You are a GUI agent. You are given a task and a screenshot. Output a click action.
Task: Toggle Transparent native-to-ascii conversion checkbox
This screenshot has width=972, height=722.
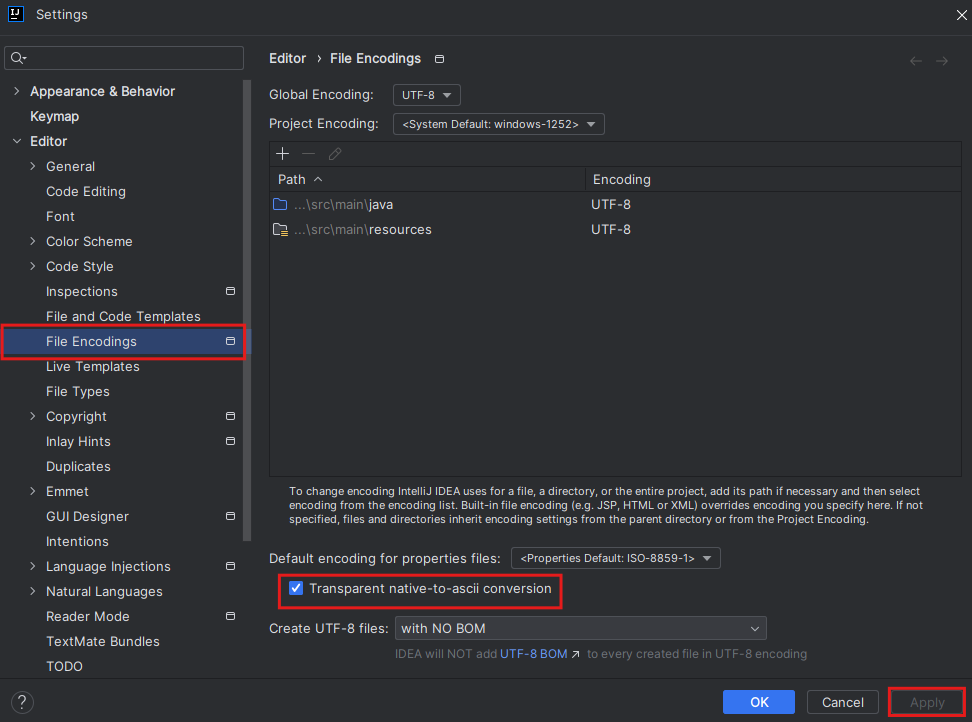click(296, 589)
